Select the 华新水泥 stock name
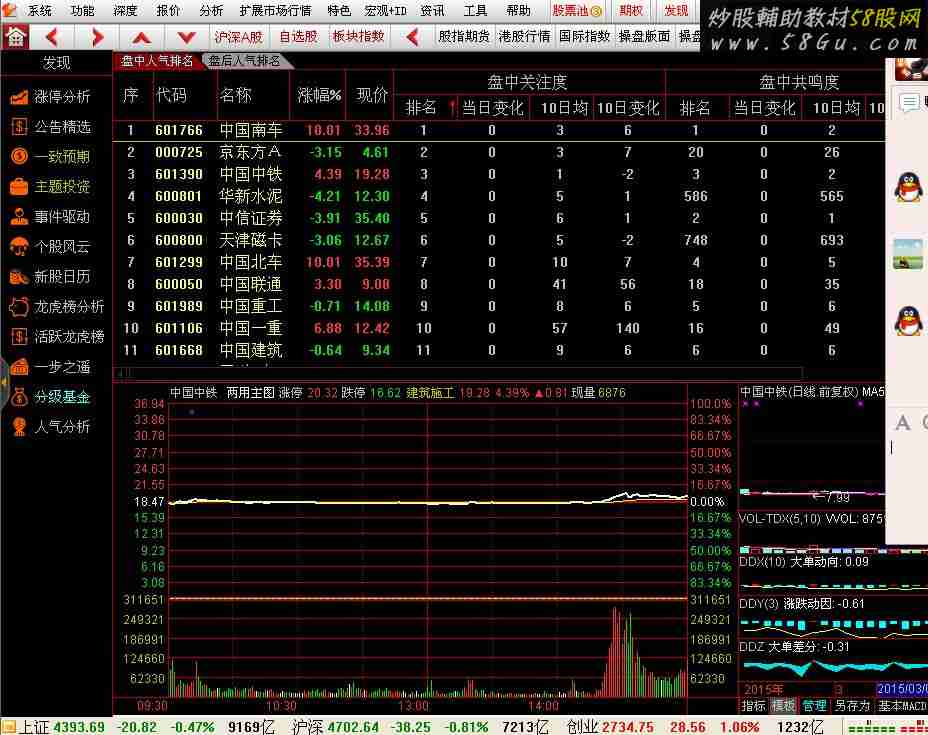 [251, 196]
